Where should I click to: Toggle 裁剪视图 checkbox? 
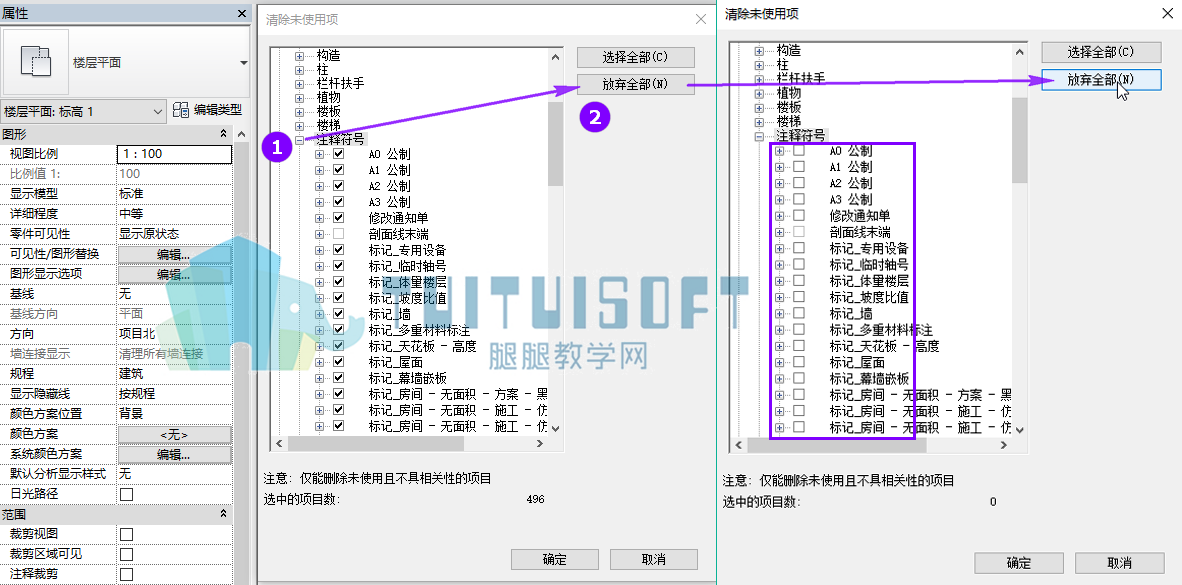pos(127,534)
